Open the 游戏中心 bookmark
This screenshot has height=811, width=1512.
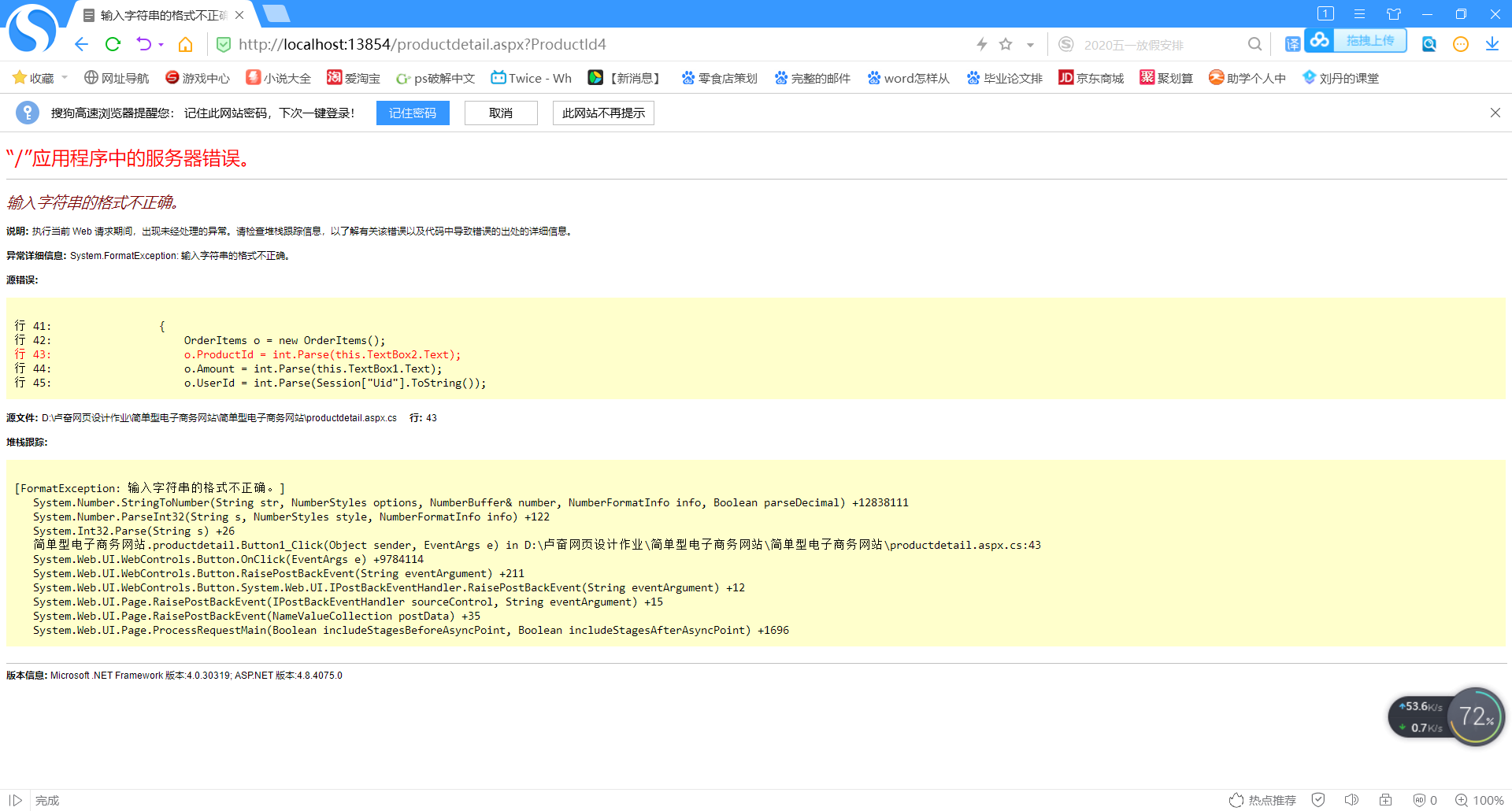click(x=198, y=78)
